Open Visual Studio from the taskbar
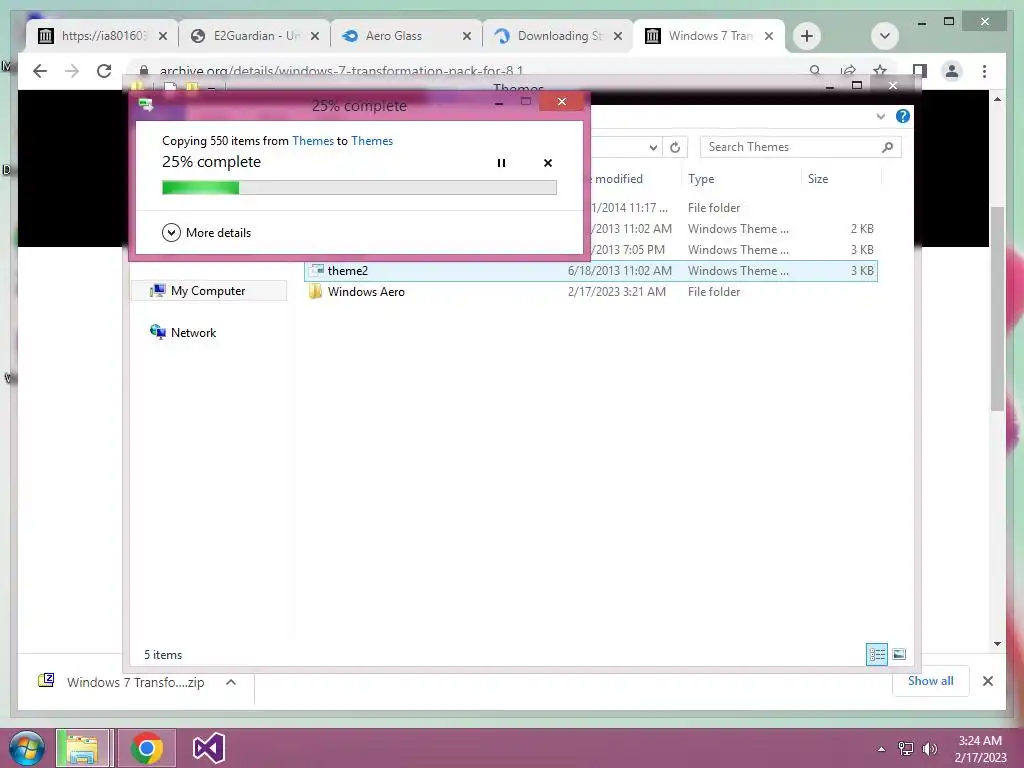This screenshot has height=768, width=1024. click(x=209, y=748)
